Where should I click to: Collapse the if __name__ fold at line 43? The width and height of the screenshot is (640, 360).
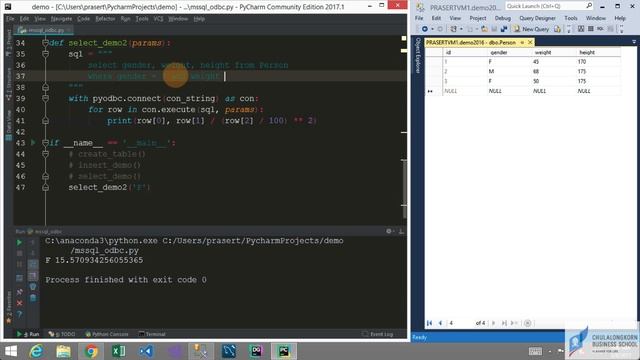(45, 143)
